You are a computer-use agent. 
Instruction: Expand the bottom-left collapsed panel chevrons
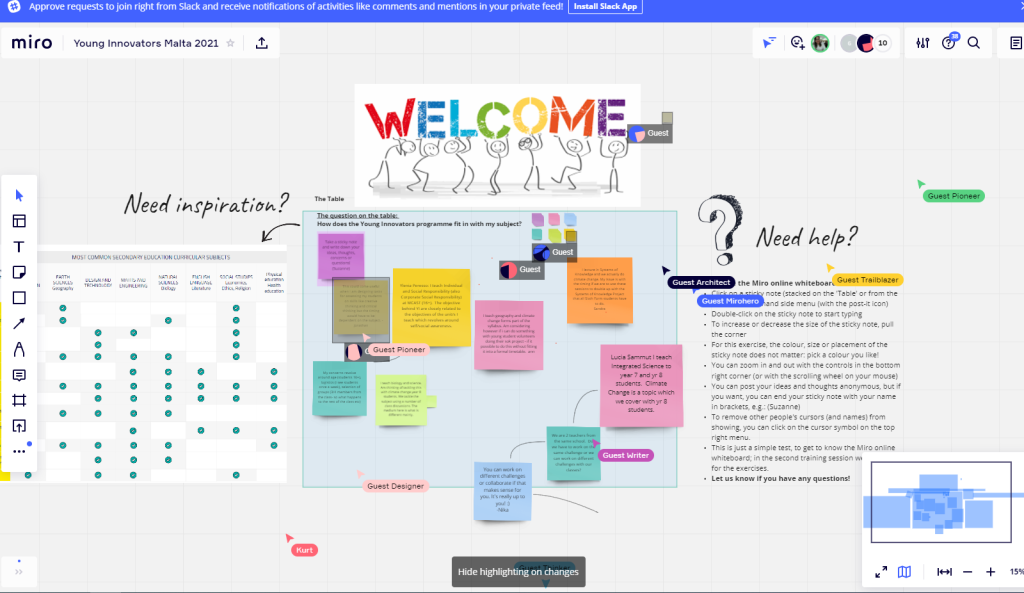coord(19,572)
